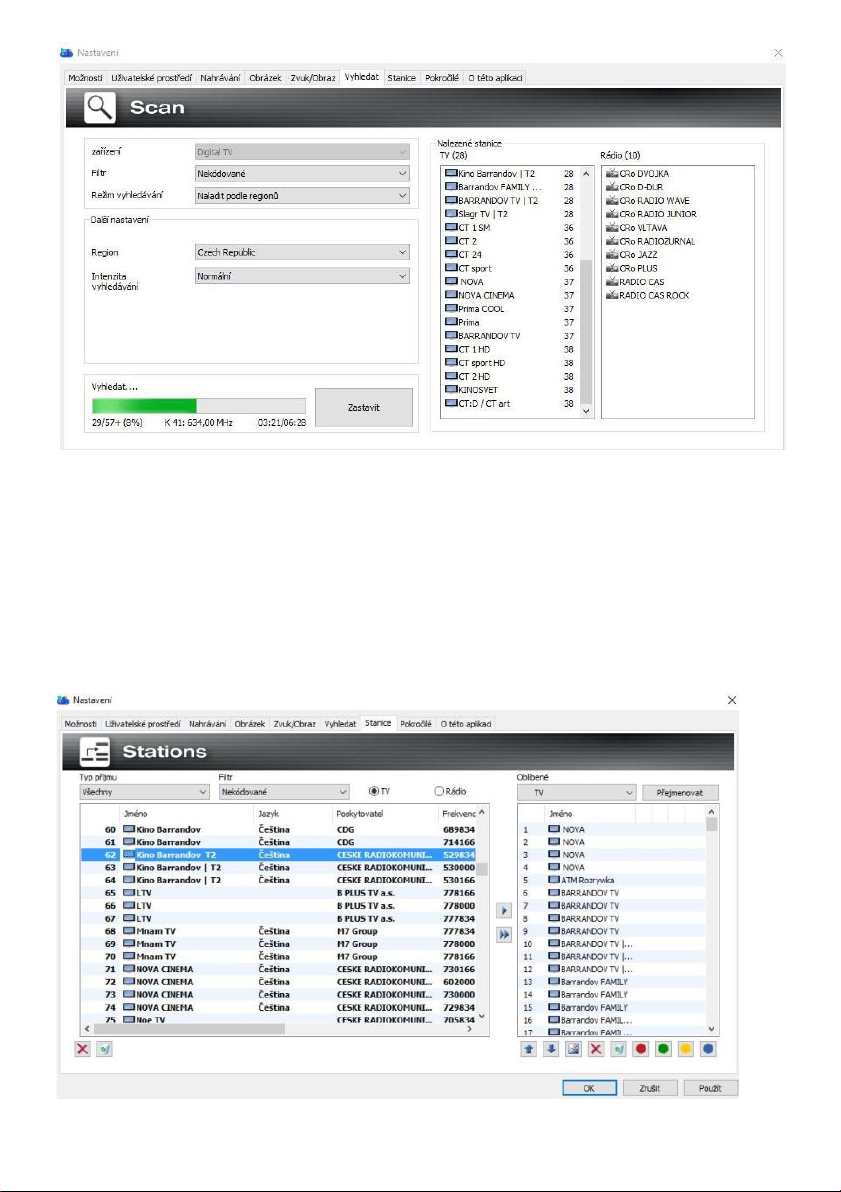Image resolution: width=841 pixels, height=1192 pixels.
Task: Click the blue circle icon below favorites
Action: (x=708, y=1049)
